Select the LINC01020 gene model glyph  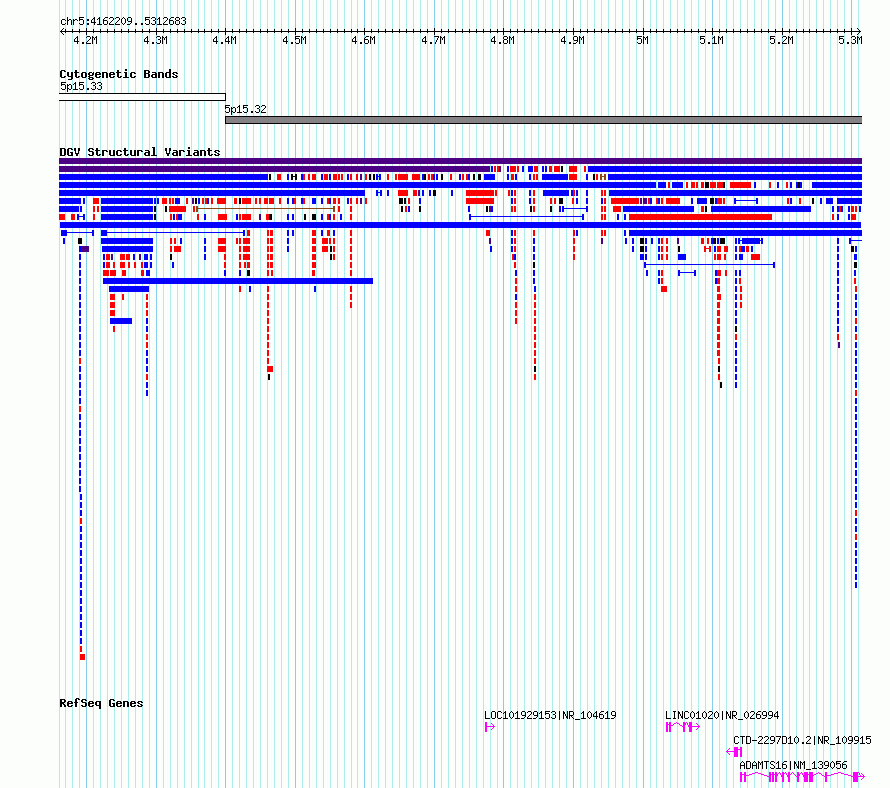coord(683,727)
